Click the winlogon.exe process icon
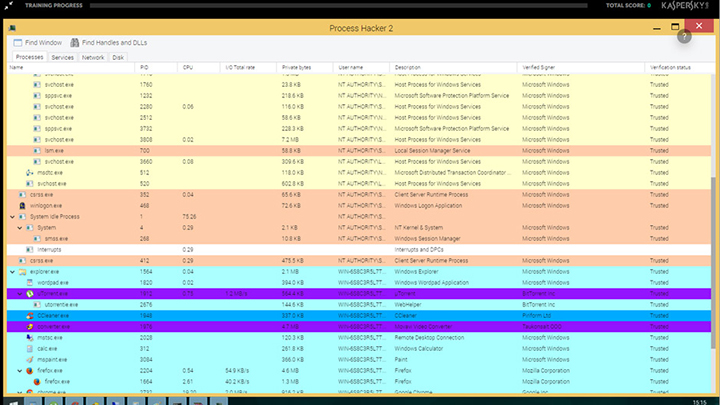 pos(22,206)
